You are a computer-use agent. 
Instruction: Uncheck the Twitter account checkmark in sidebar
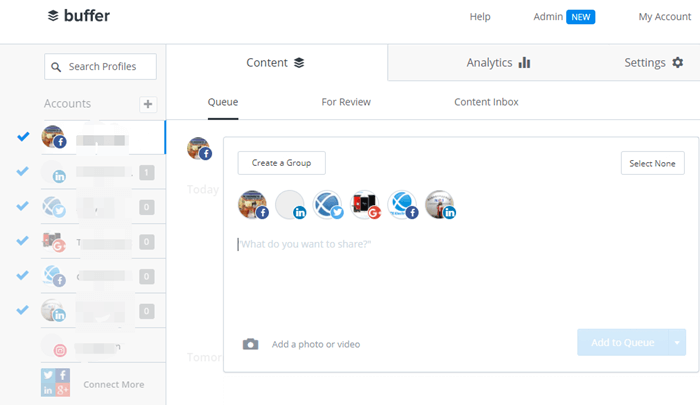click(24, 206)
